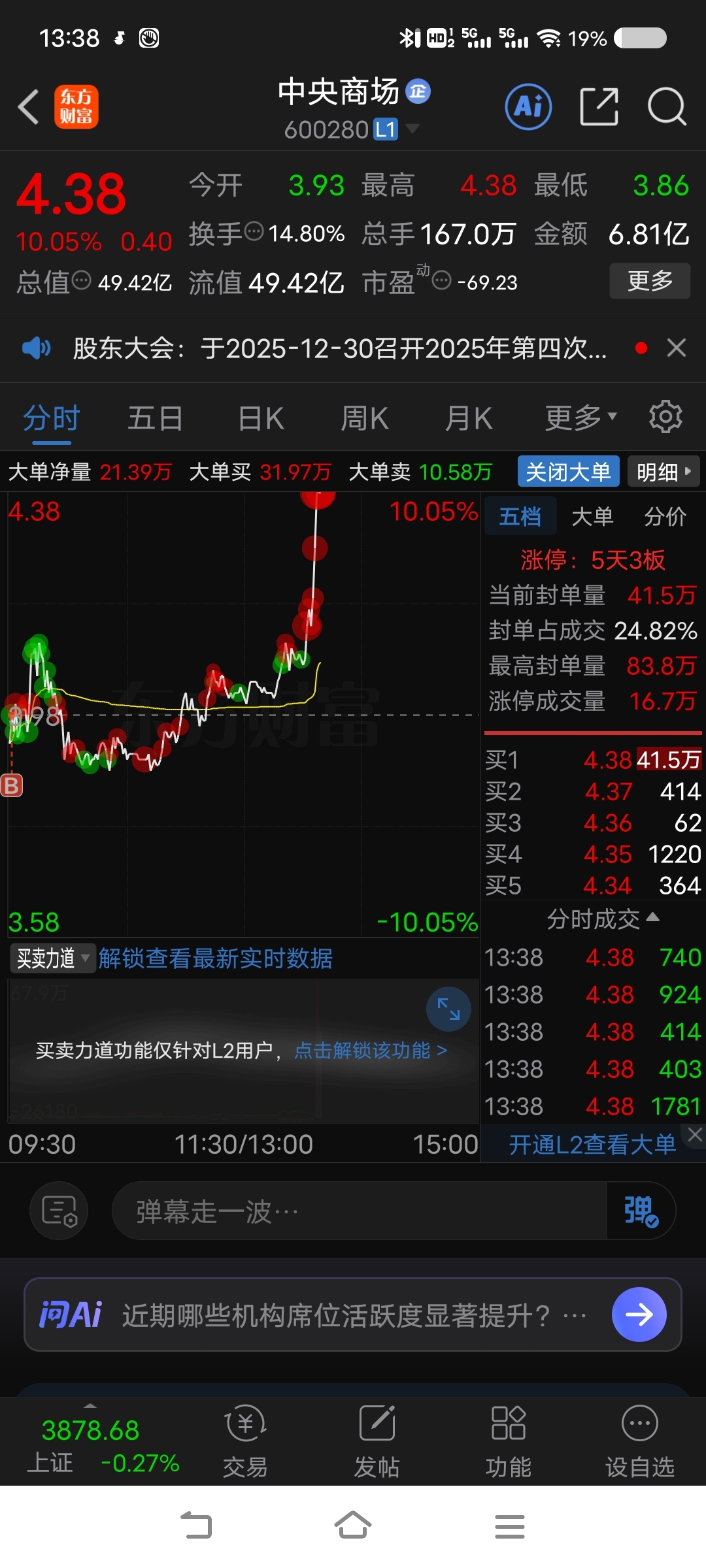Viewport: 706px width, 1568px height.
Task: Tap the 更多 quote details button
Action: coord(650,281)
